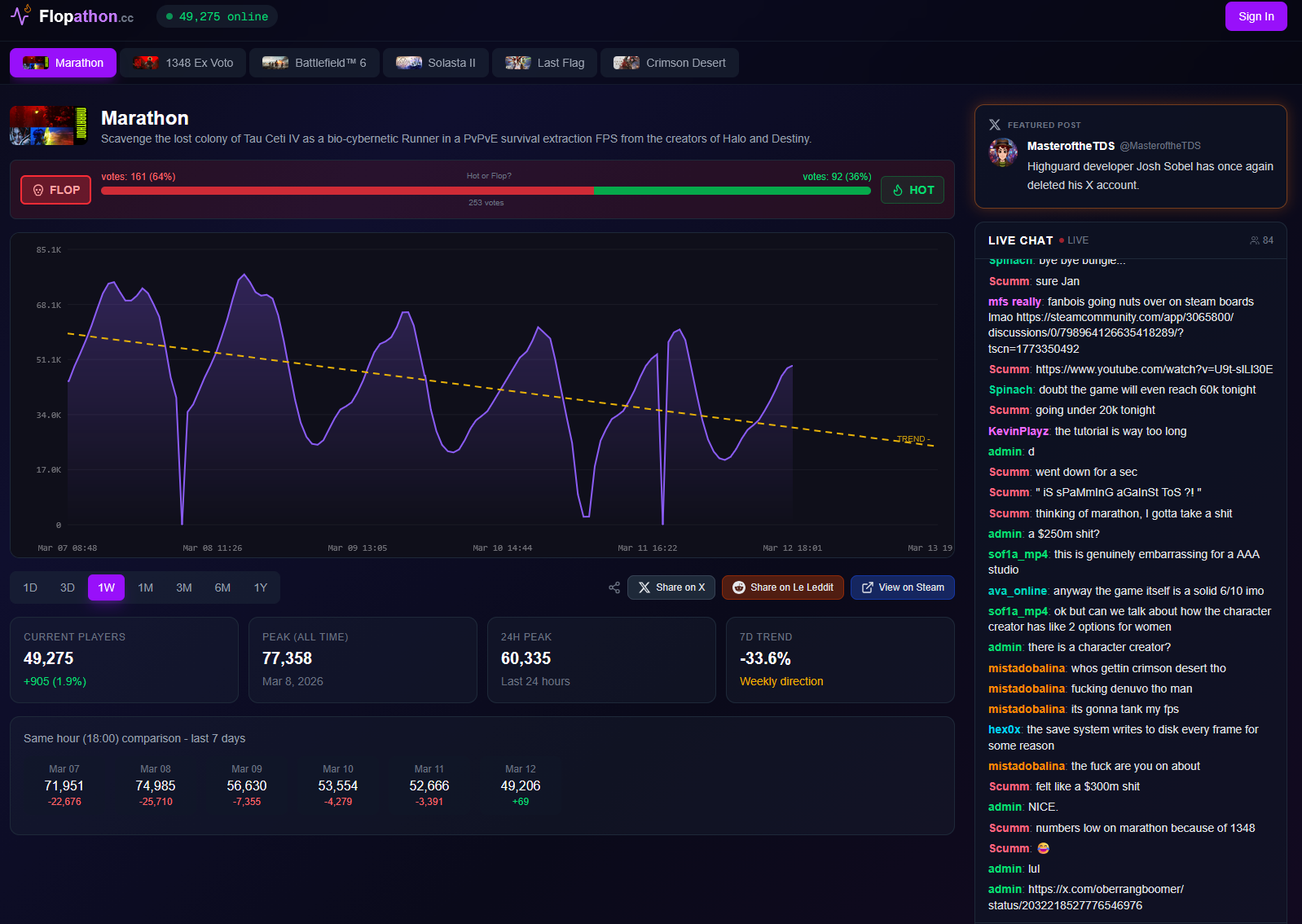Viewport: 1302px width, 924px height.
Task: Share on Le Leddit
Action: 783,587
